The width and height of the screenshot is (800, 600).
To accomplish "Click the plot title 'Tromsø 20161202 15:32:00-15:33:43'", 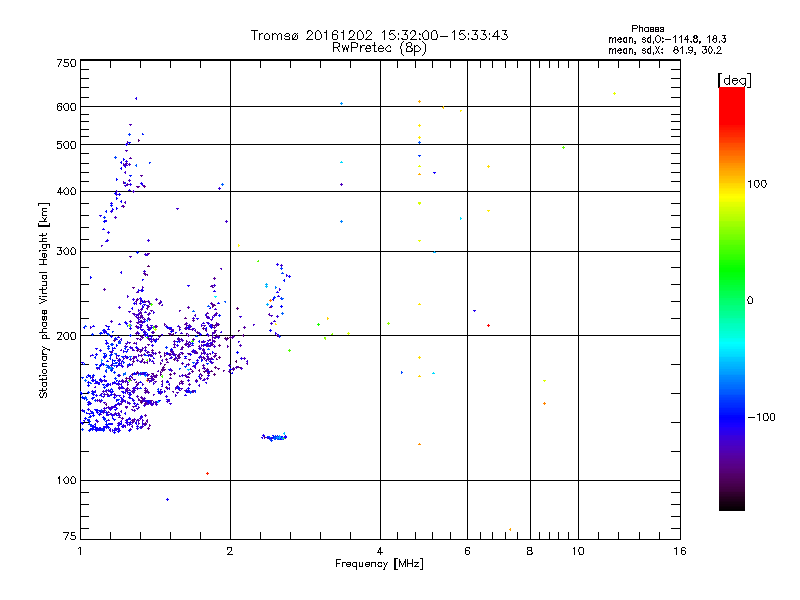I will pyautogui.click(x=379, y=35).
